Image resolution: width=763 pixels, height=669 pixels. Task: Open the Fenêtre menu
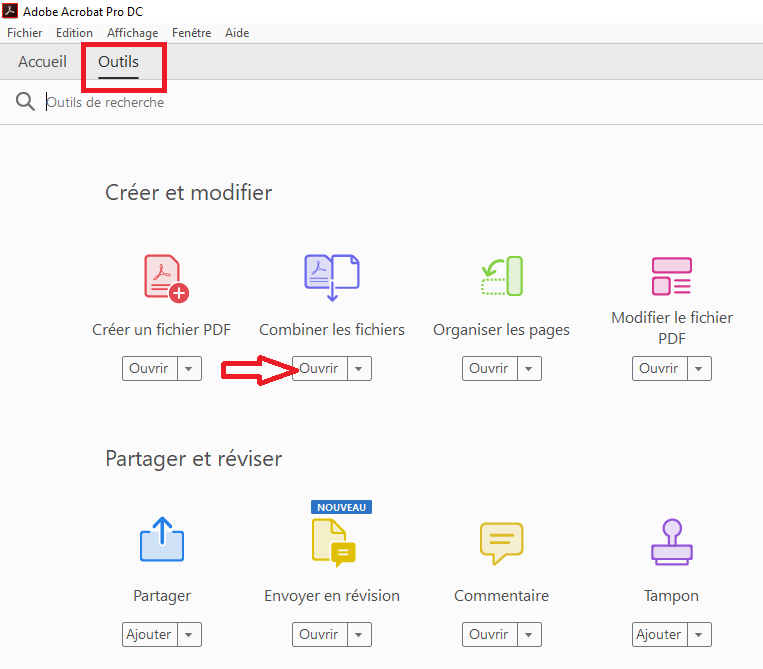(x=192, y=33)
